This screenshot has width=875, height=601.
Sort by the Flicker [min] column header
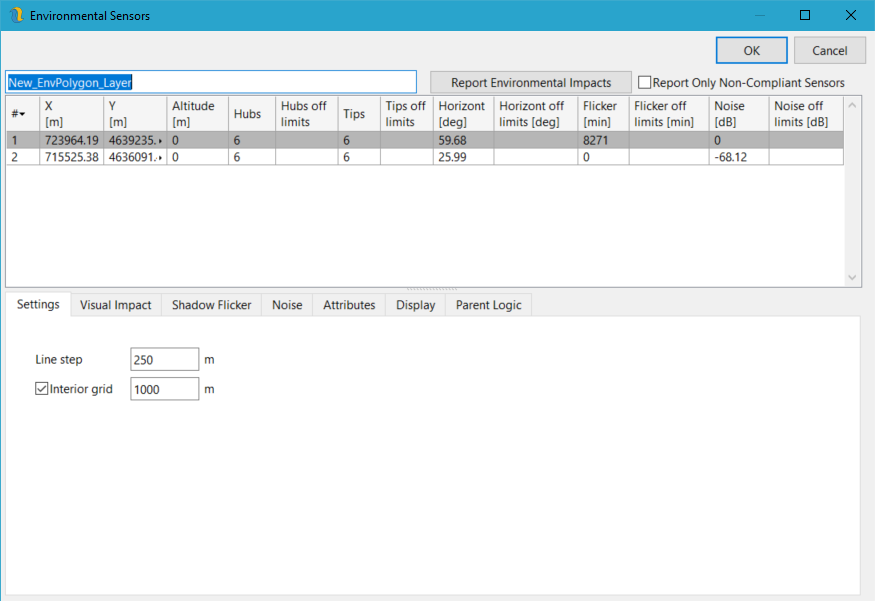pyautogui.click(x=602, y=113)
